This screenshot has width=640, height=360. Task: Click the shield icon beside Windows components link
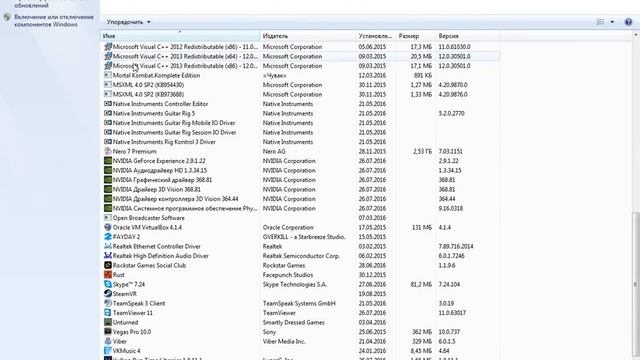7,18
